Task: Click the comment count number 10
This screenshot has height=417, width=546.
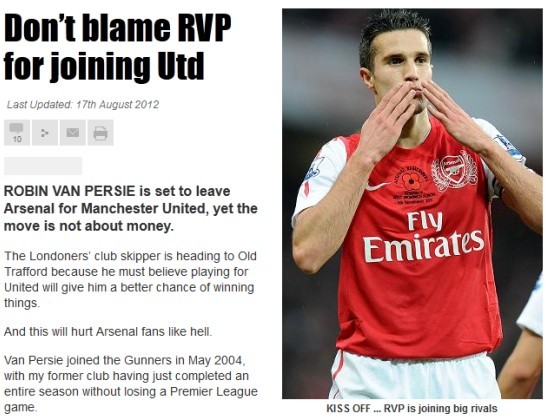Action: (17, 140)
